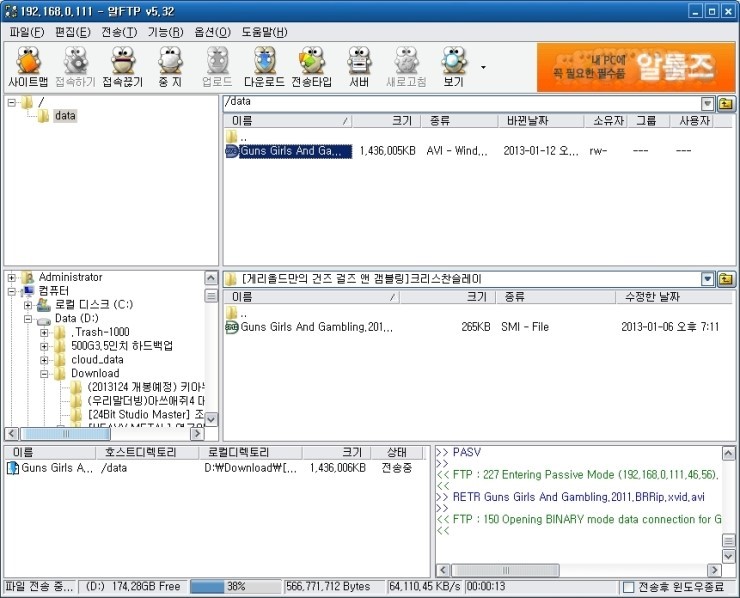Stop transfer with the 중지 icon
The height and width of the screenshot is (598, 740).
(x=170, y=67)
